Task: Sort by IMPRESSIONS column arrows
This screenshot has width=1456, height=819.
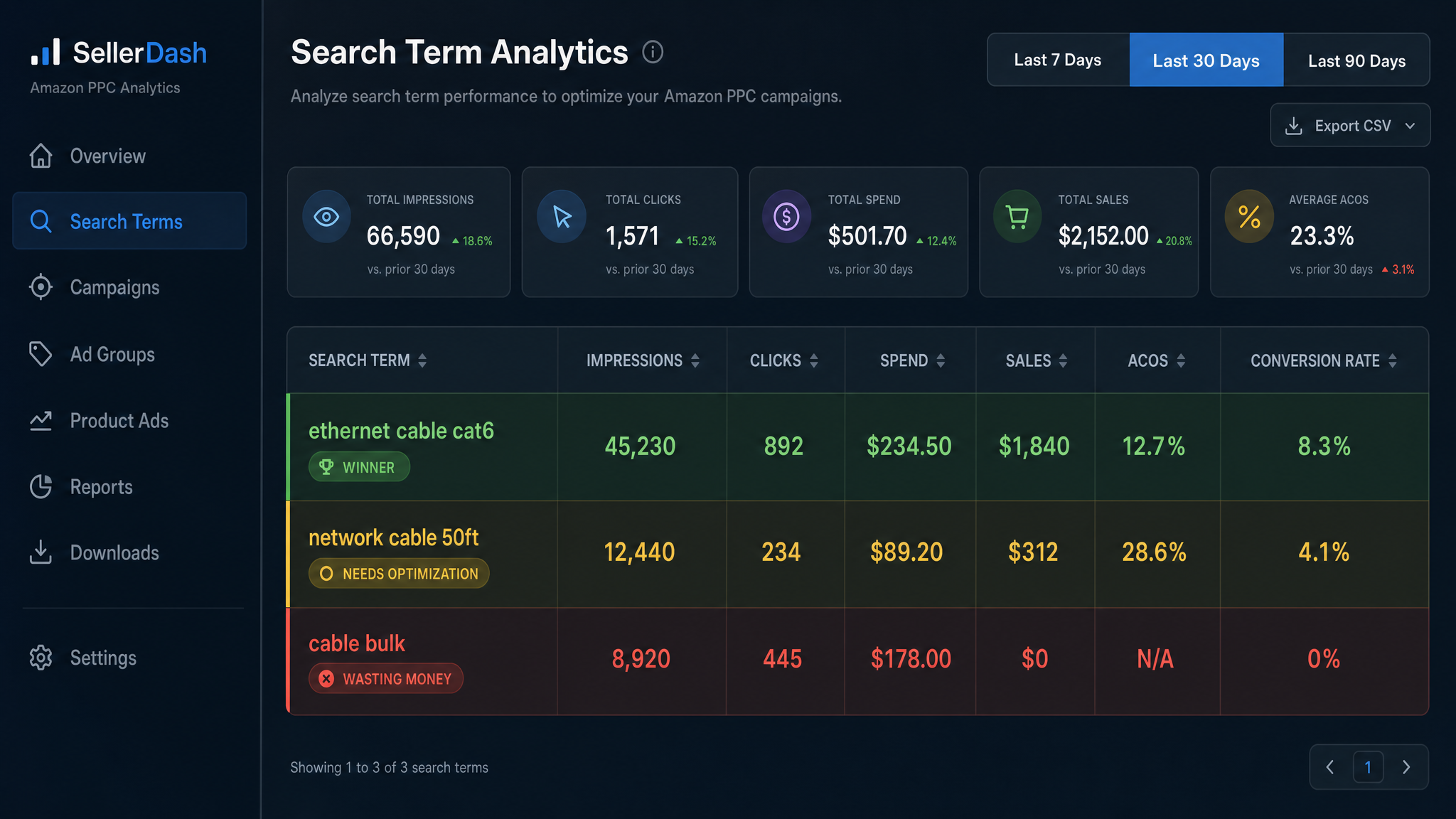Action: (695, 360)
